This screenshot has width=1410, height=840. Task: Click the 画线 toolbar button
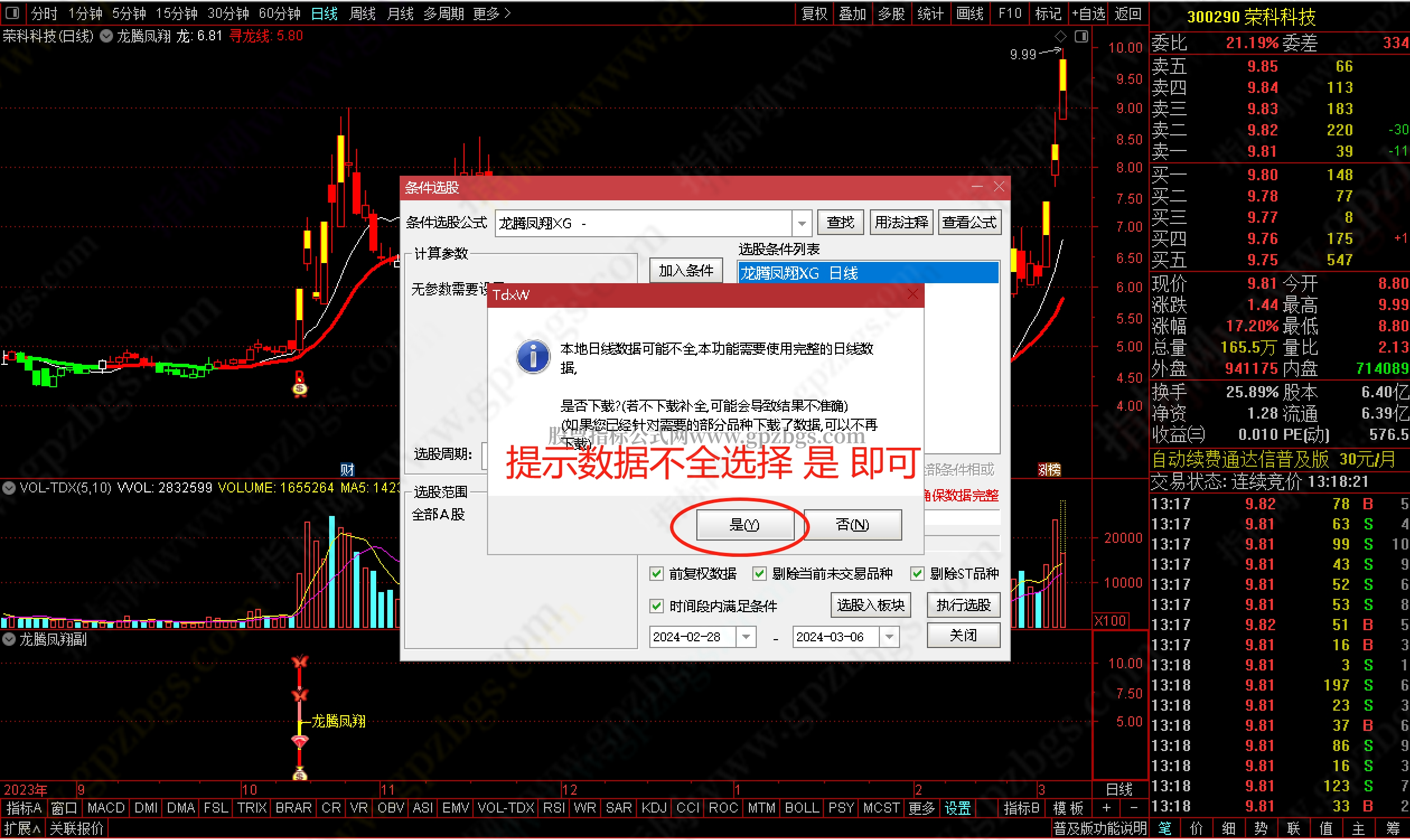pyautogui.click(x=969, y=13)
